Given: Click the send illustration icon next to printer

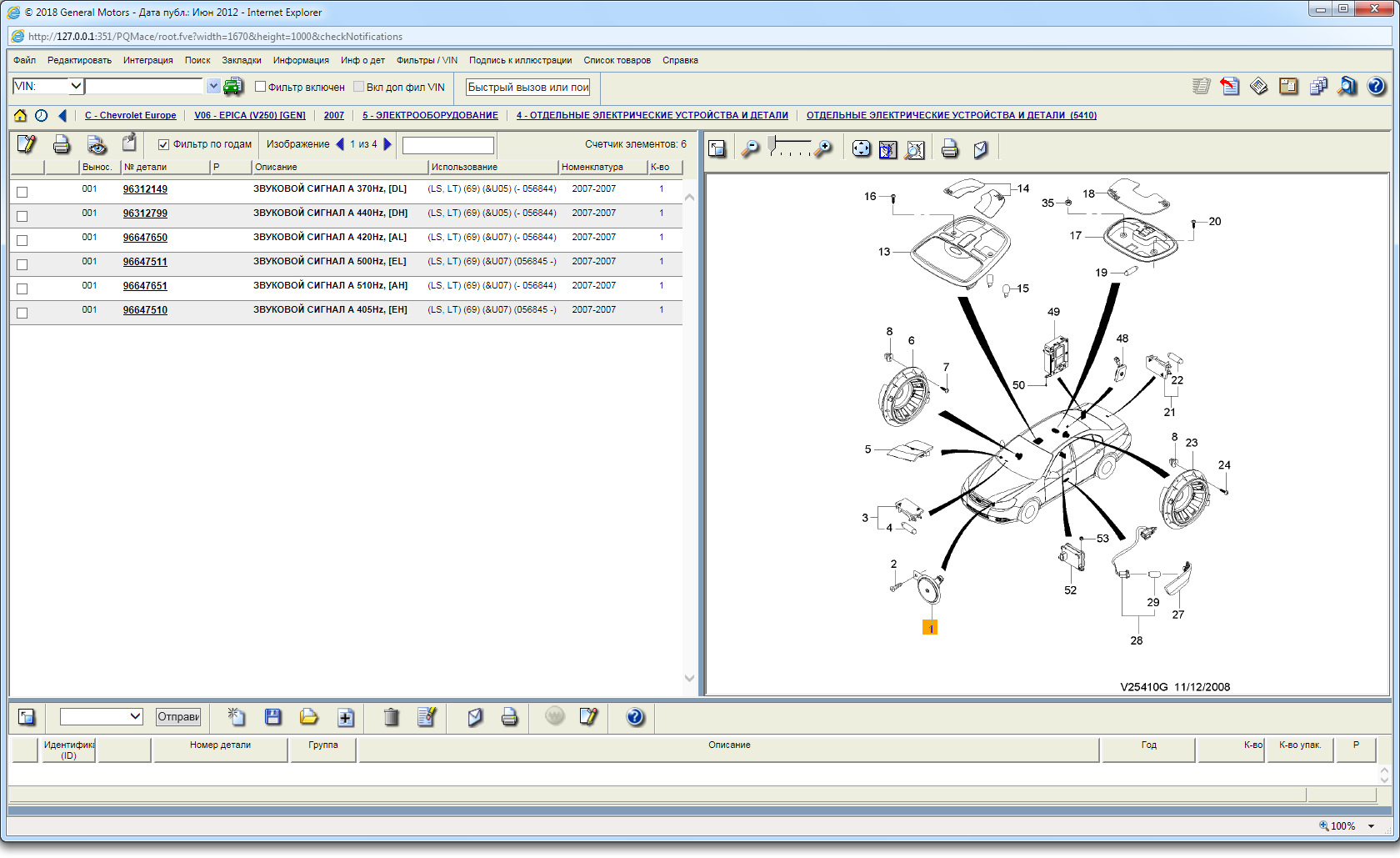Looking at the screenshot, I should [x=981, y=148].
